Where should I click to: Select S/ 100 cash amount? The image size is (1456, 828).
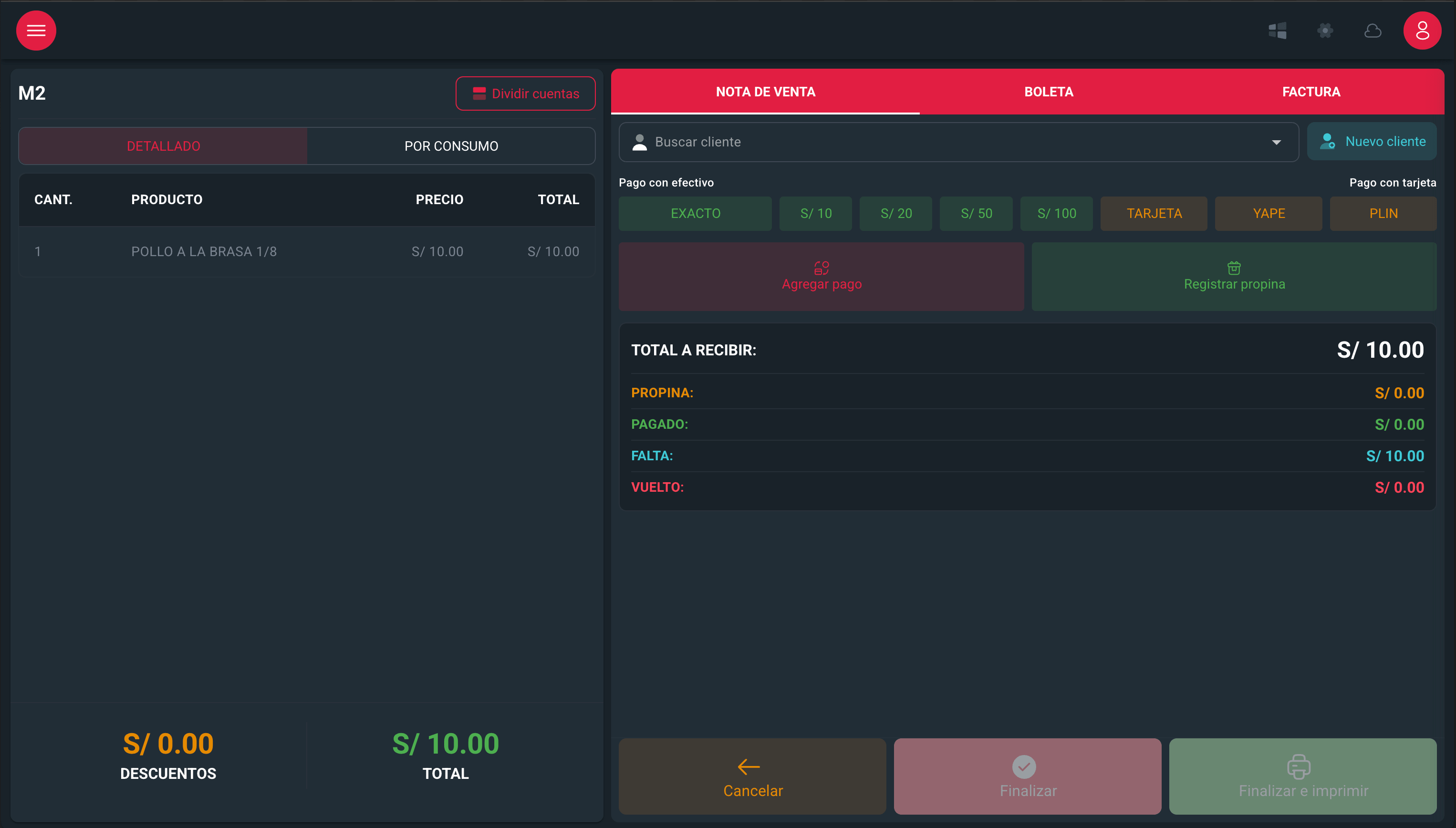(x=1056, y=213)
